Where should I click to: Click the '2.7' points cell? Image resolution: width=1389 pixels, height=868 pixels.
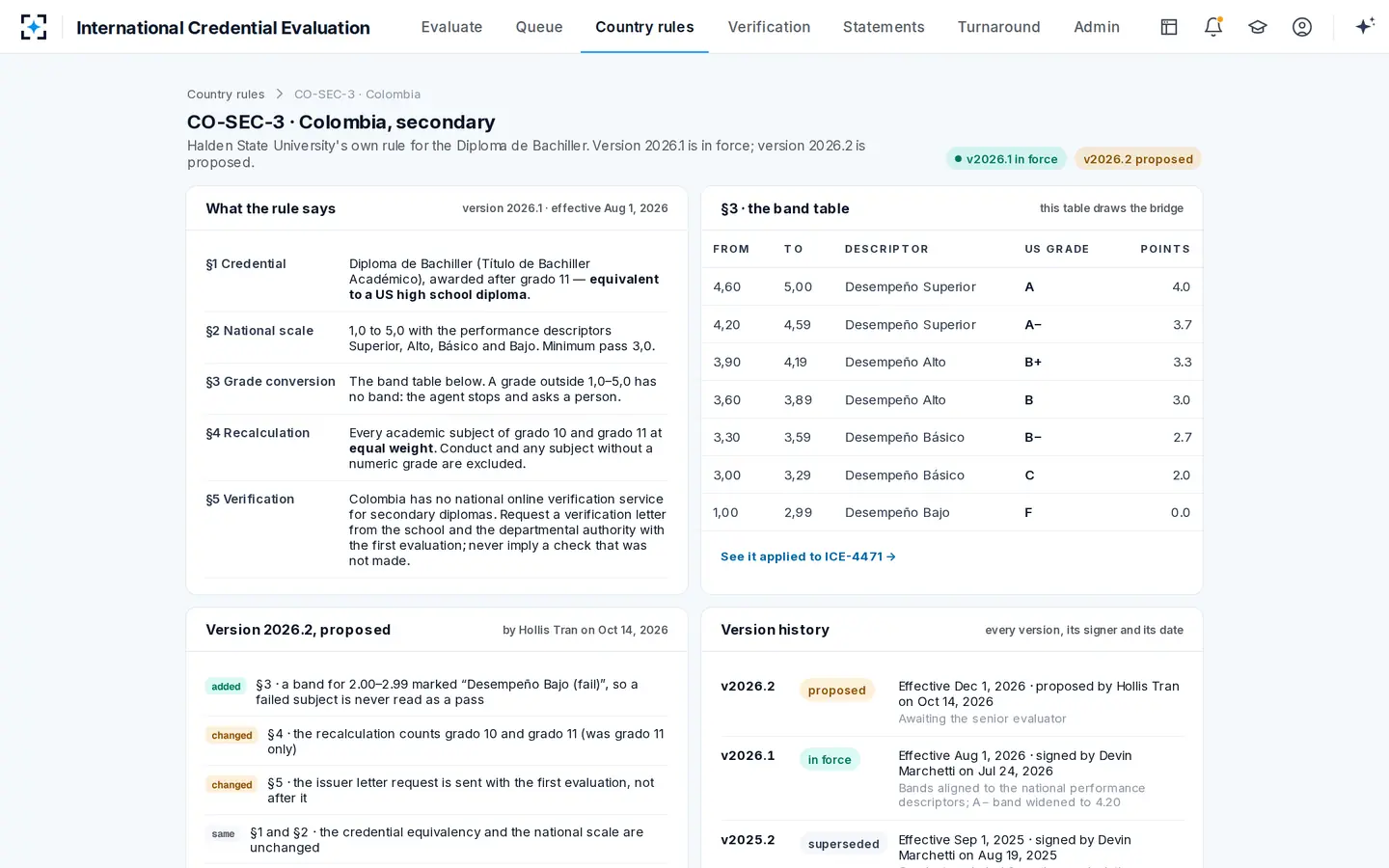1182,437
